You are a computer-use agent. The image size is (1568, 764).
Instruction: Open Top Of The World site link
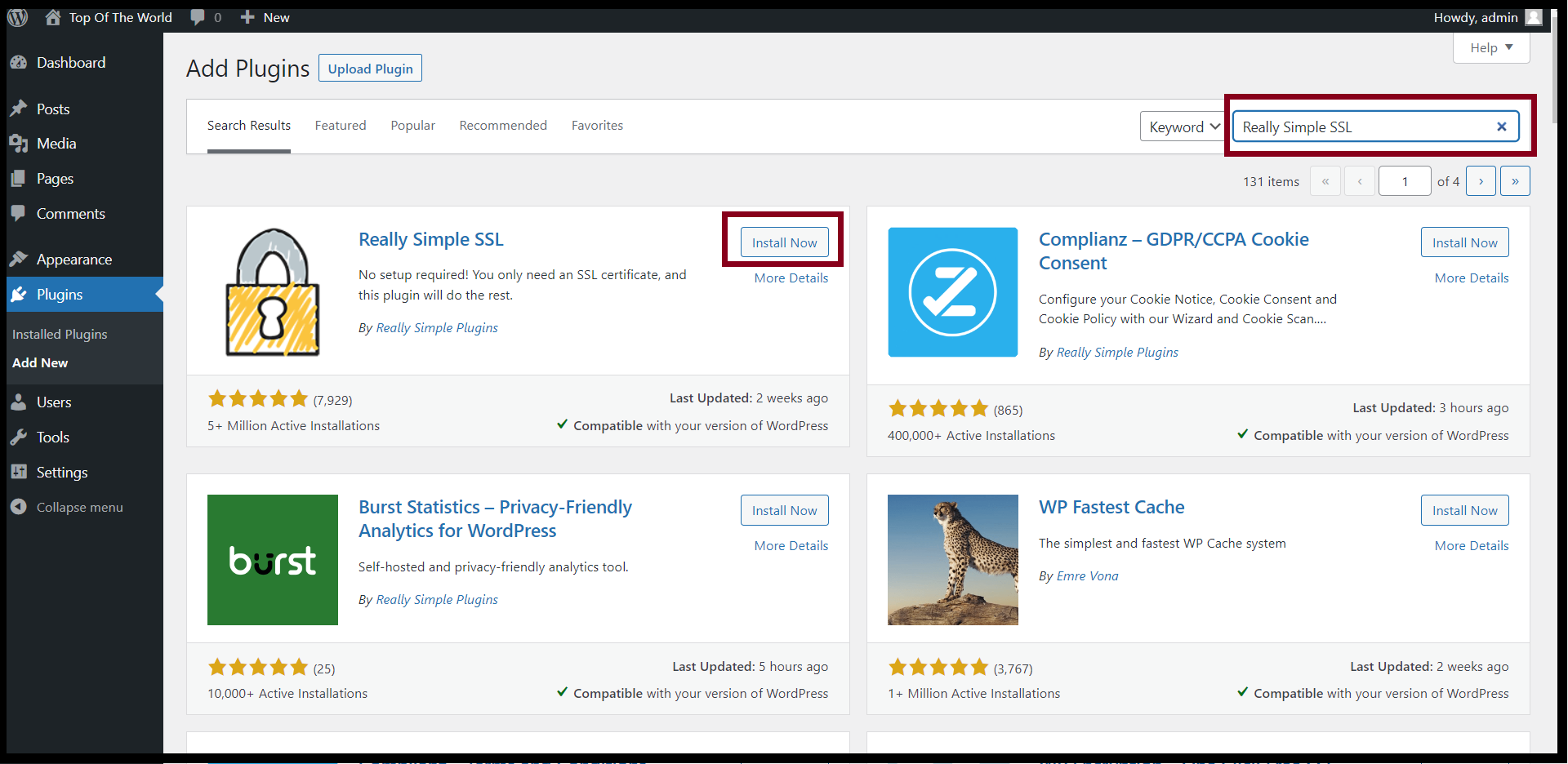(120, 17)
